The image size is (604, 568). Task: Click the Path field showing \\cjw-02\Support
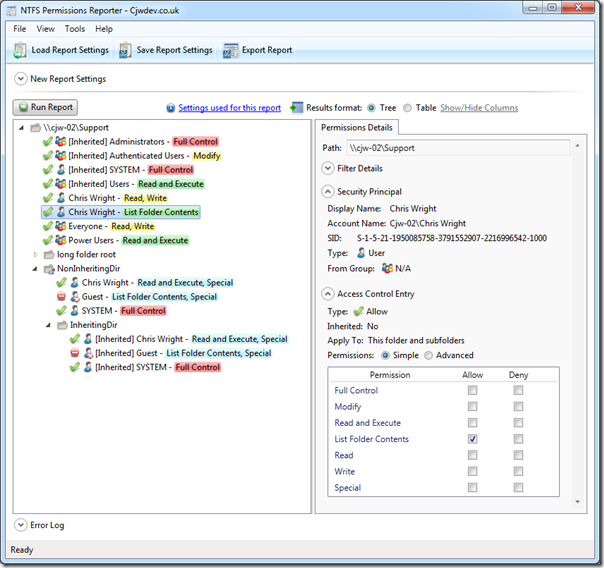(458, 148)
